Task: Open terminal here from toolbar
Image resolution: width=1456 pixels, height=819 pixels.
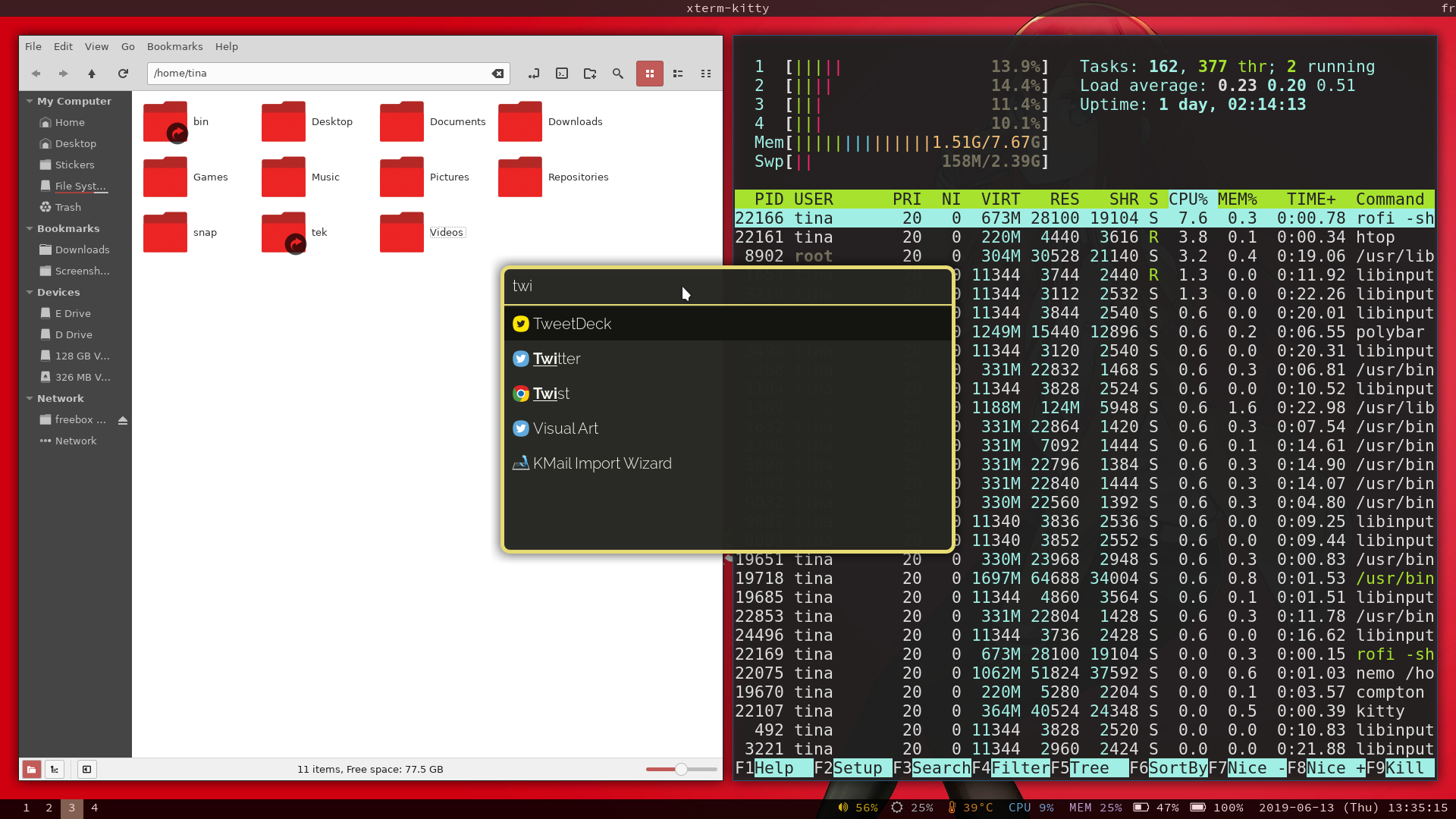Action: coord(562,74)
